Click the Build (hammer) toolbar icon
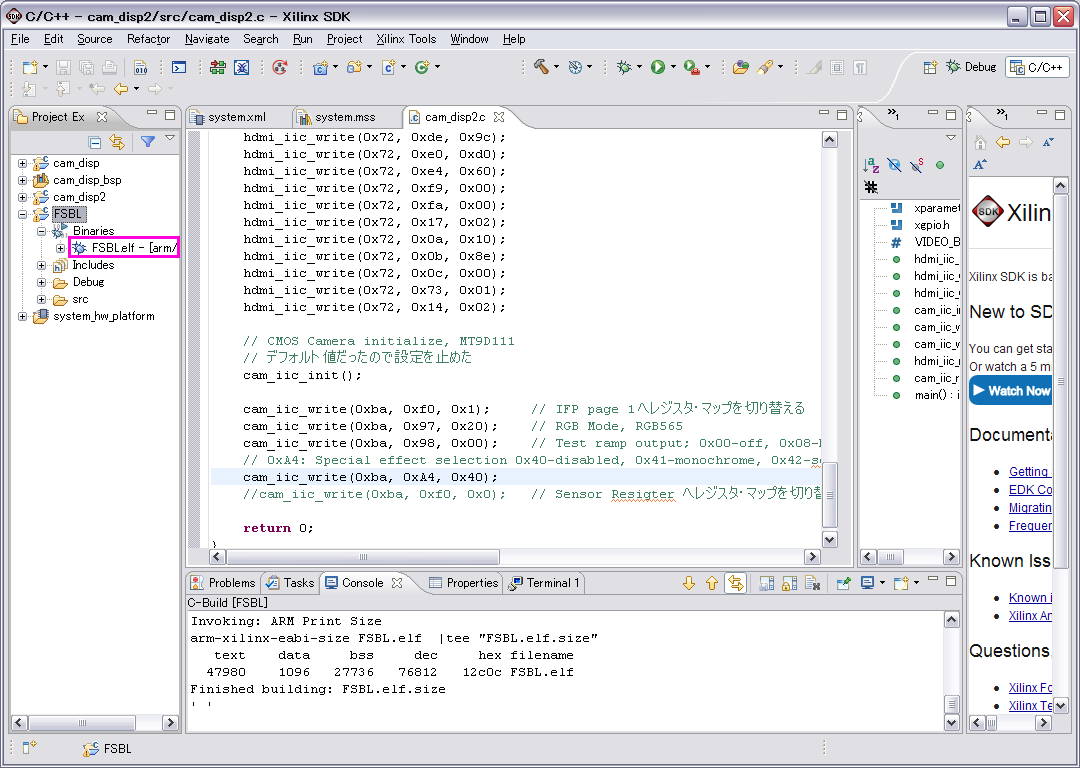 [x=541, y=67]
